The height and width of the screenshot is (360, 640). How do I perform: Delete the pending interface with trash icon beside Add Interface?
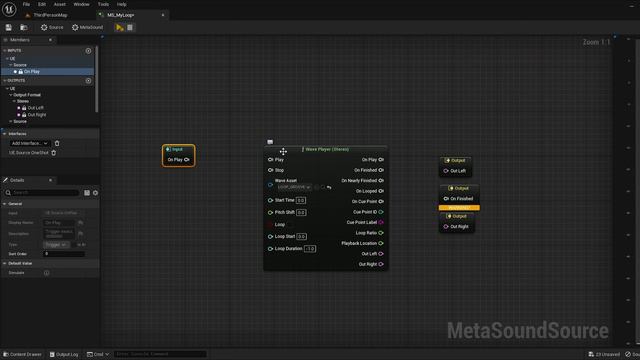57,143
